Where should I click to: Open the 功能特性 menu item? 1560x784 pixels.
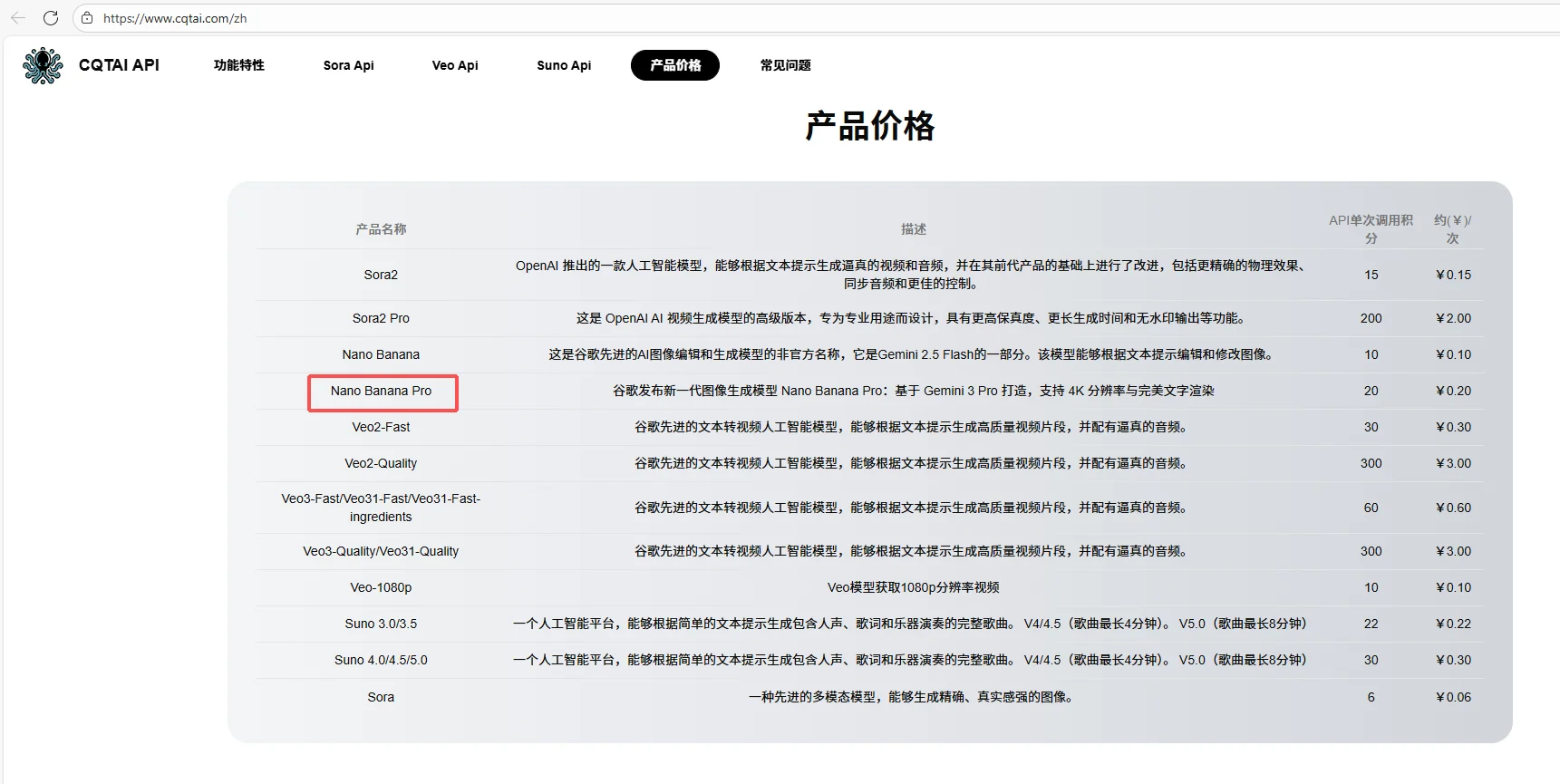click(239, 65)
